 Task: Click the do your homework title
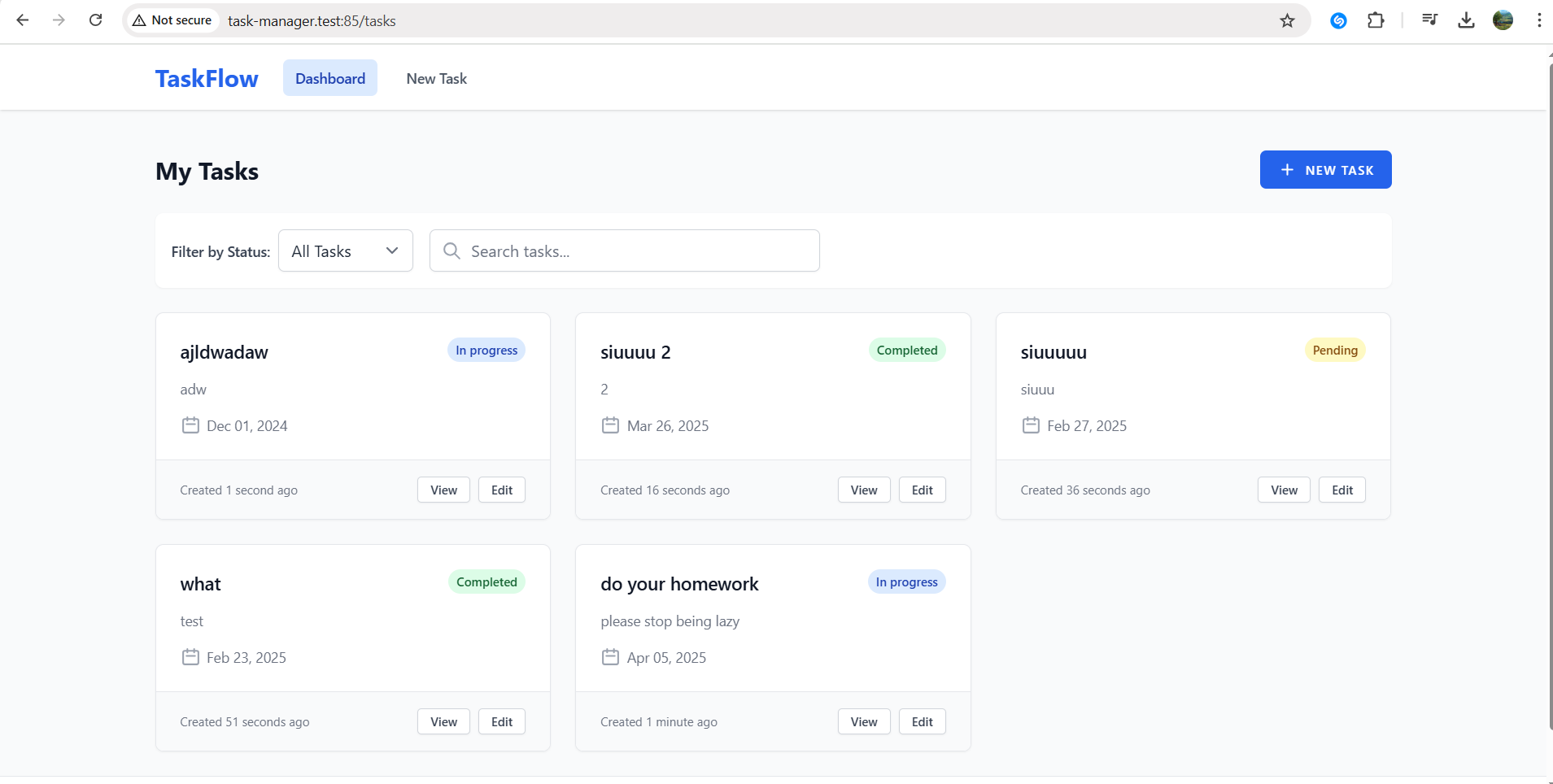[x=679, y=584]
